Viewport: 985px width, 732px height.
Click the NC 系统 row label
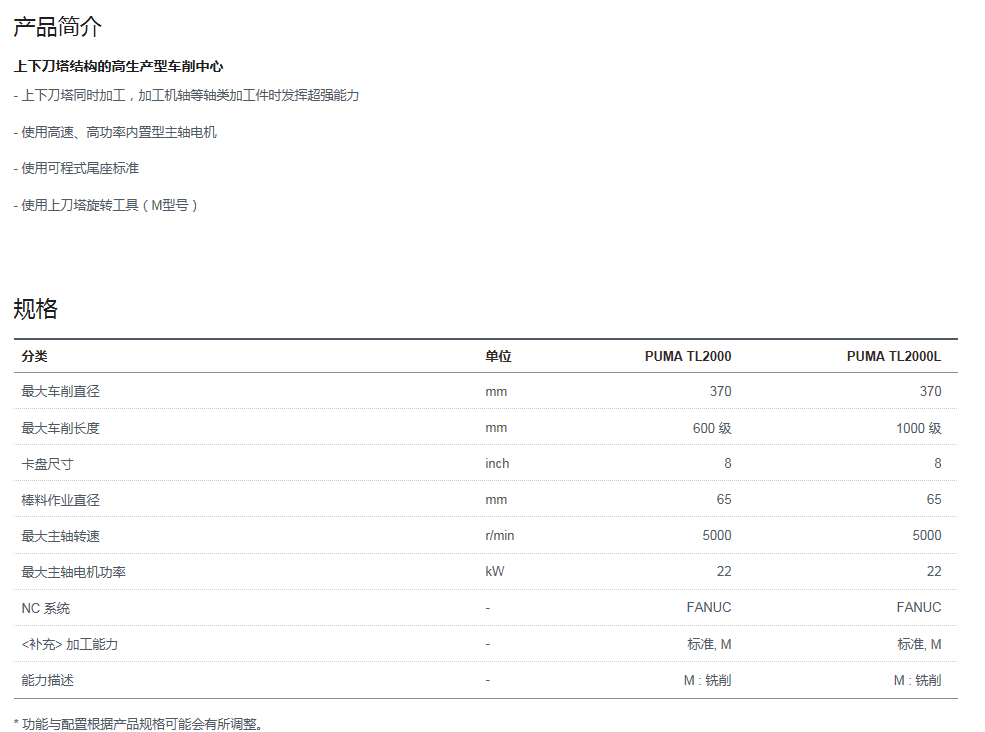point(46,608)
